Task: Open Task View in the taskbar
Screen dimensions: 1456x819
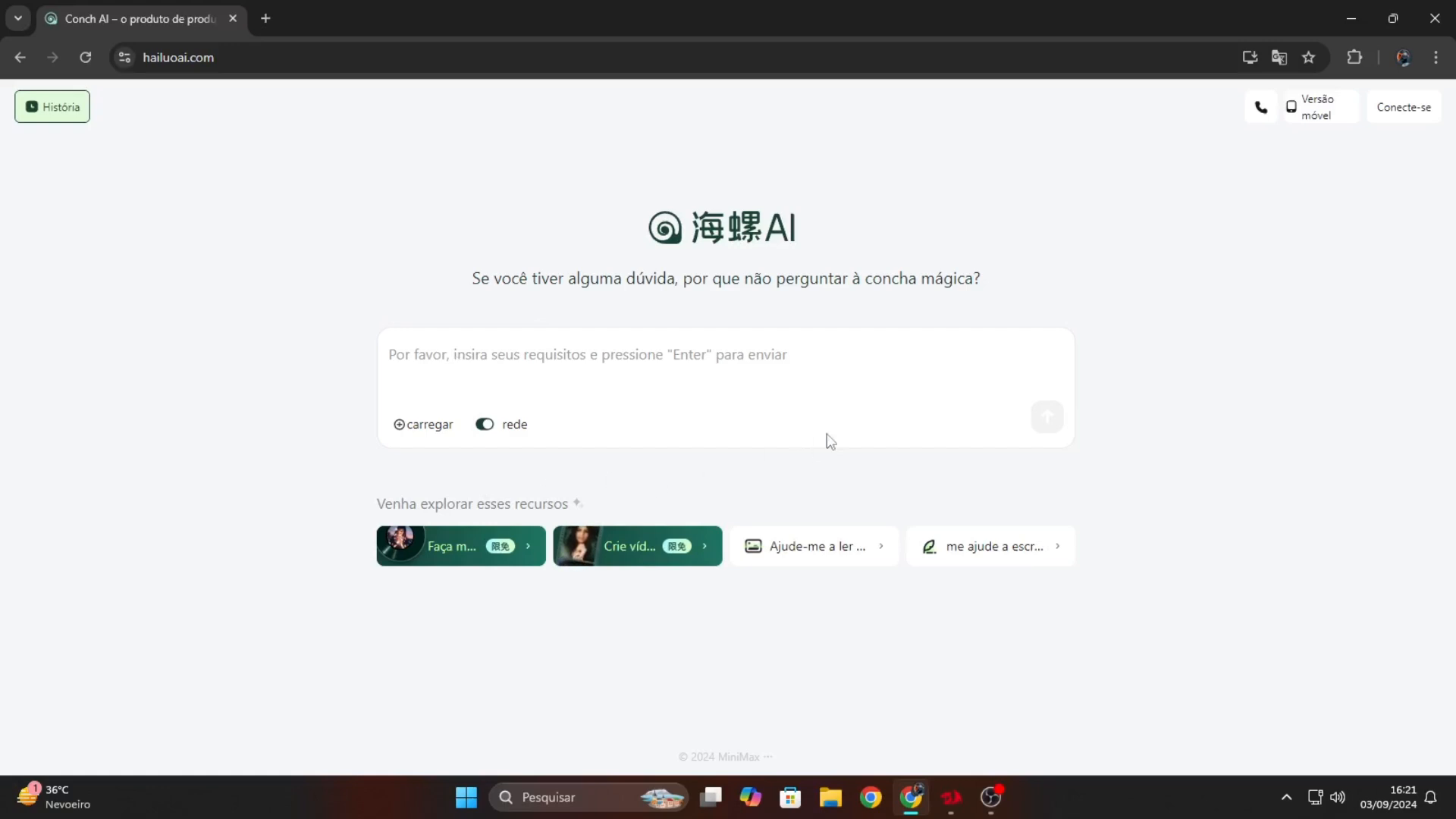Action: coord(711,797)
